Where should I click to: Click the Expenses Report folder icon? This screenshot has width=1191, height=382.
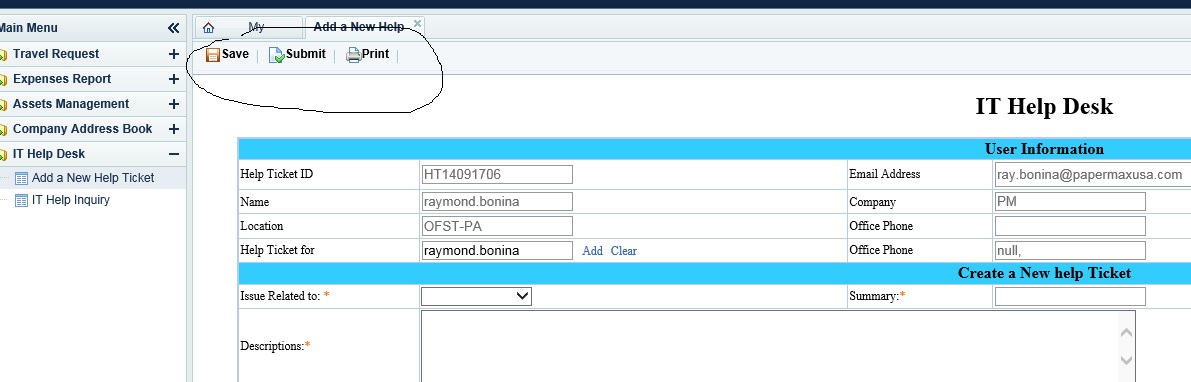tap(3, 80)
